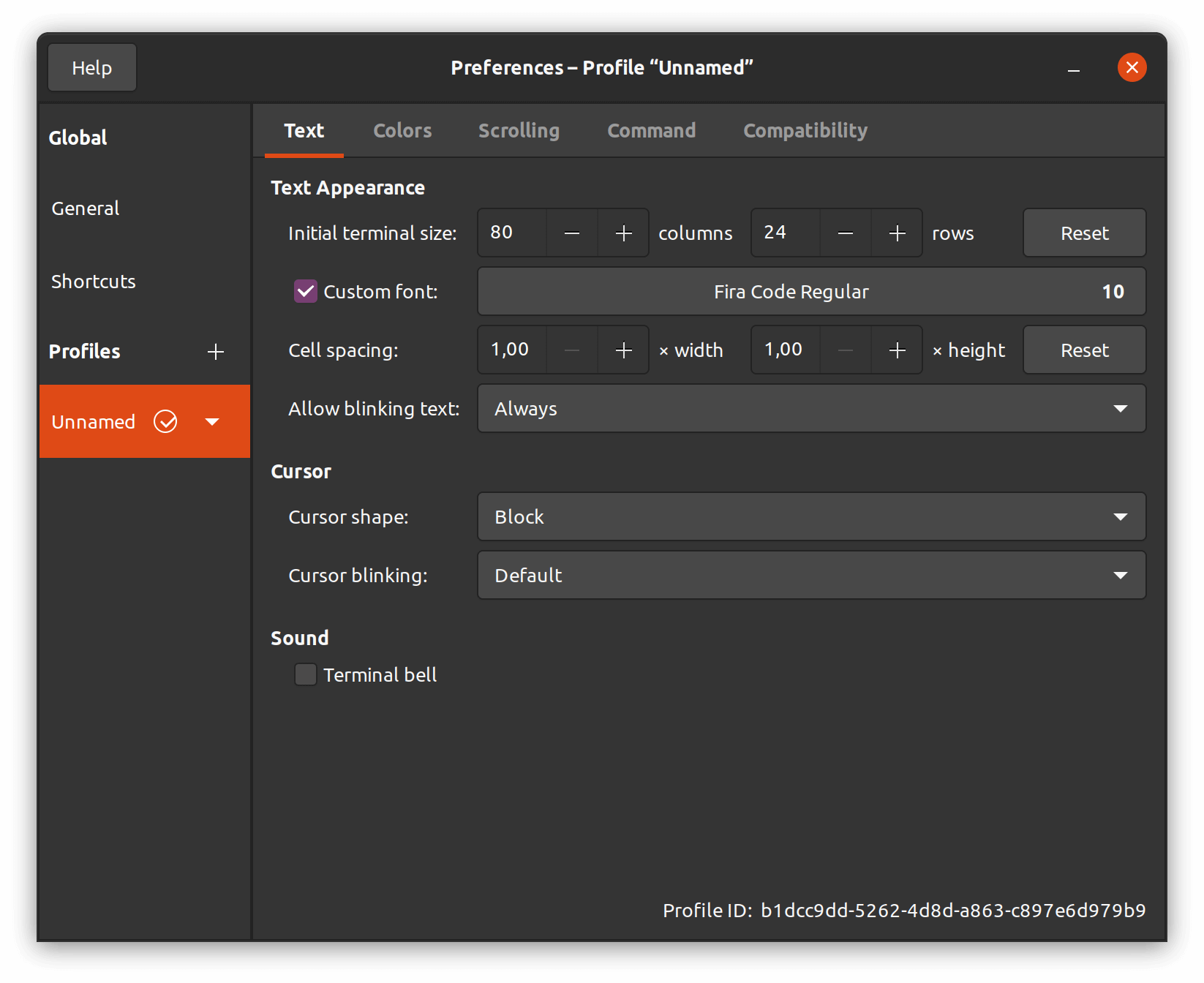The height and width of the screenshot is (983, 1204).
Task: Increase cell spacing width with plus
Action: pos(623,350)
